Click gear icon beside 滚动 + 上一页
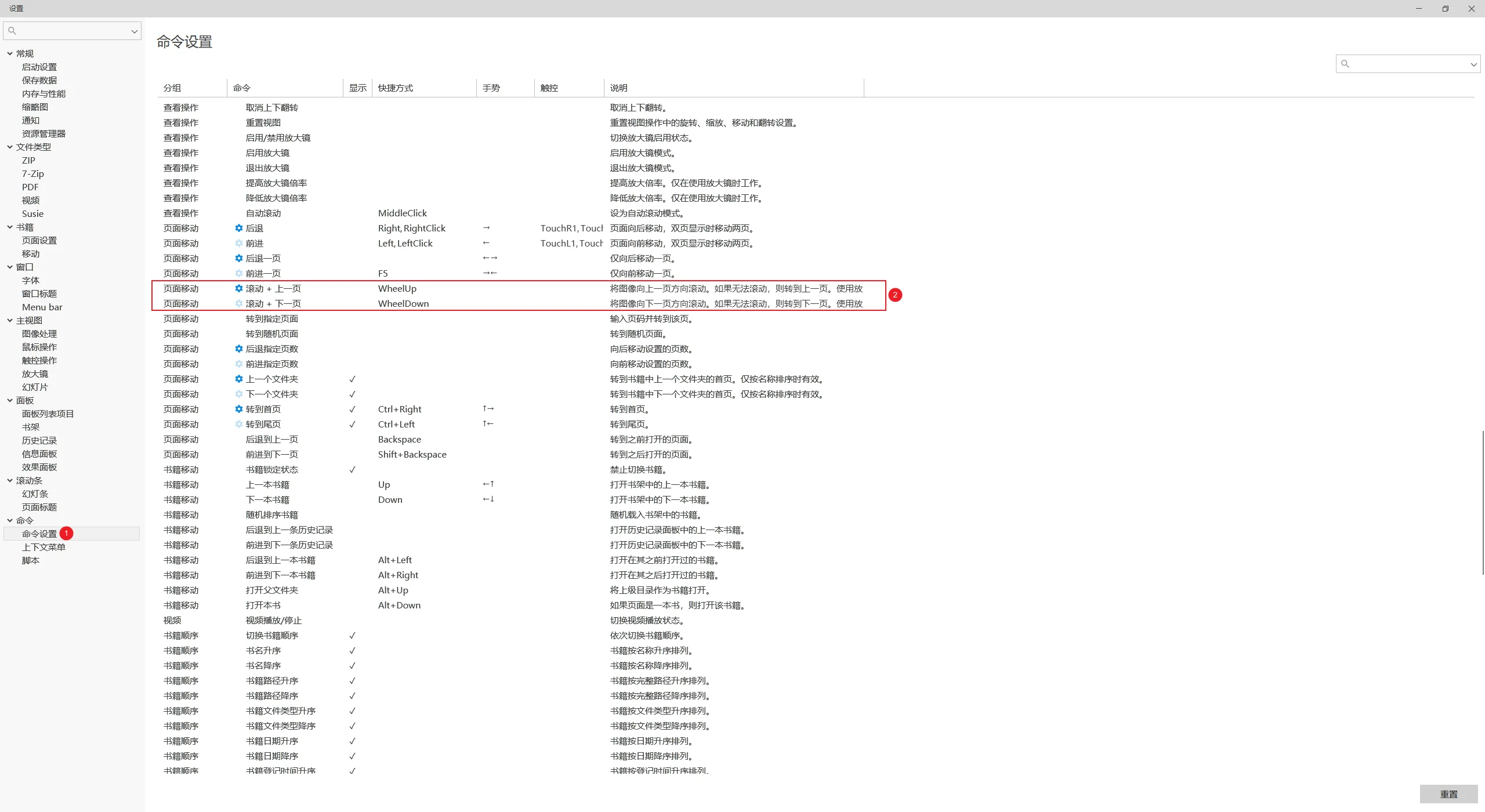1485x812 pixels. coord(238,289)
